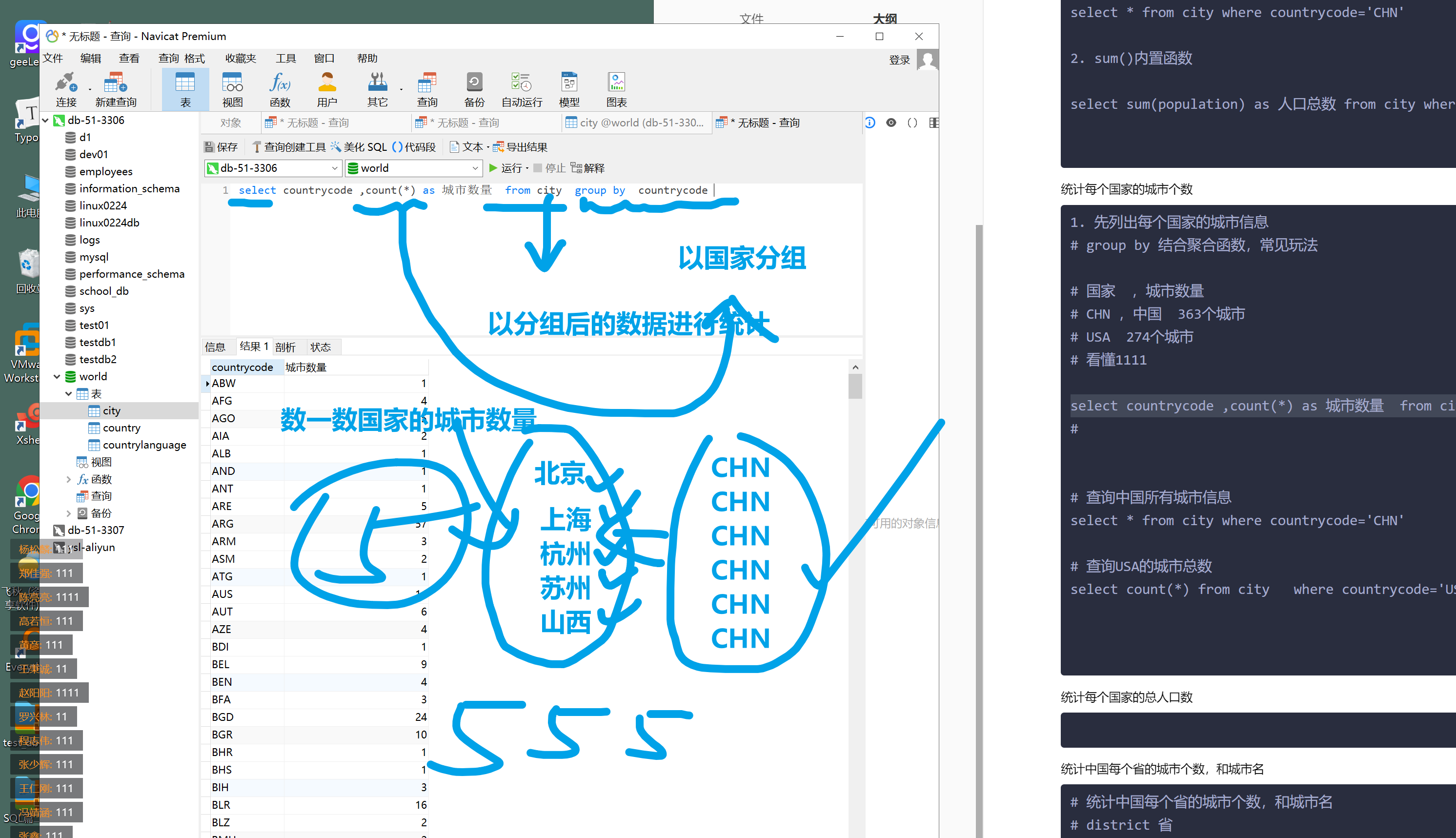Open the db-51-3306 connection dropdown

pyautogui.click(x=334, y=168)
